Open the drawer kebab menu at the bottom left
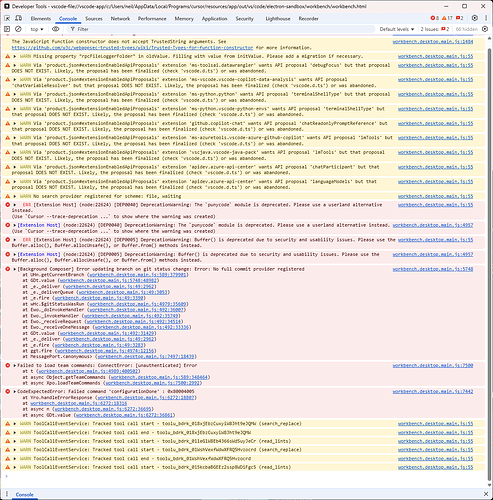This screenshot has width=493, height=500. coord(7,494)
